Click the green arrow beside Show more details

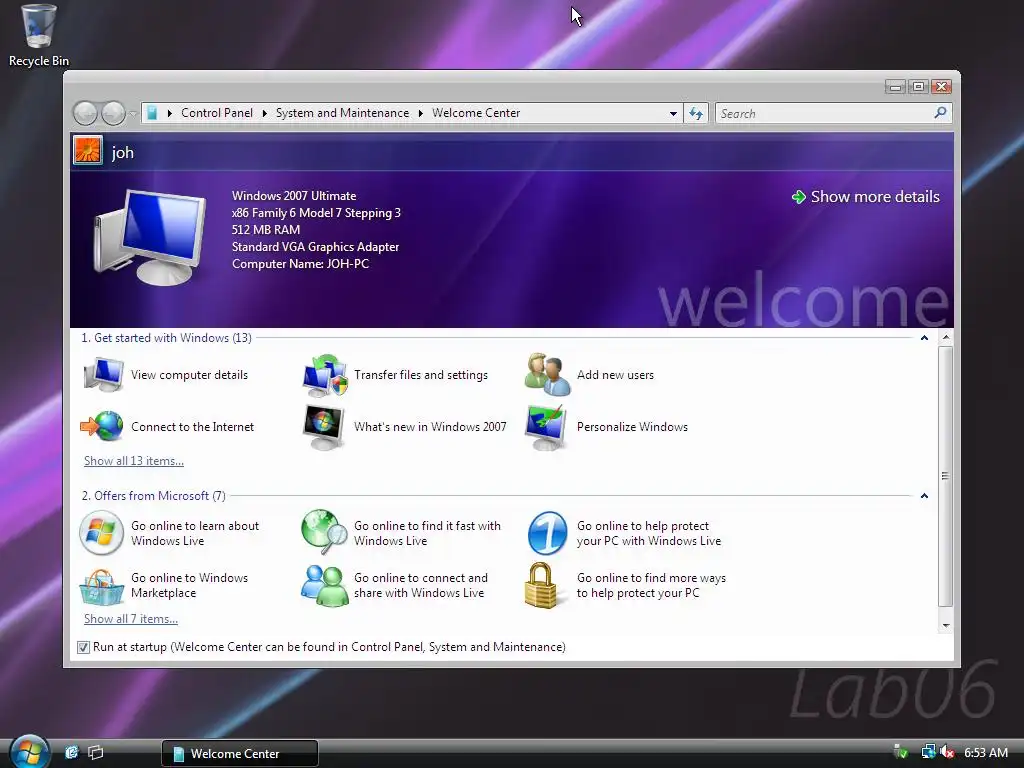(798, 197)
